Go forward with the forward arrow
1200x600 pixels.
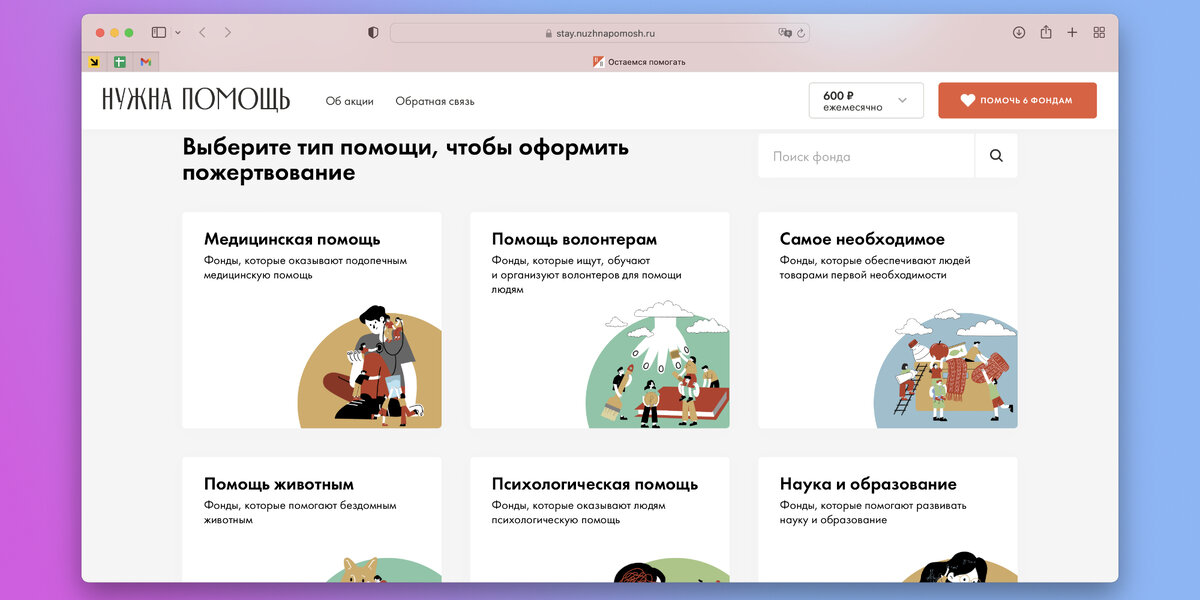coord(228,32)
